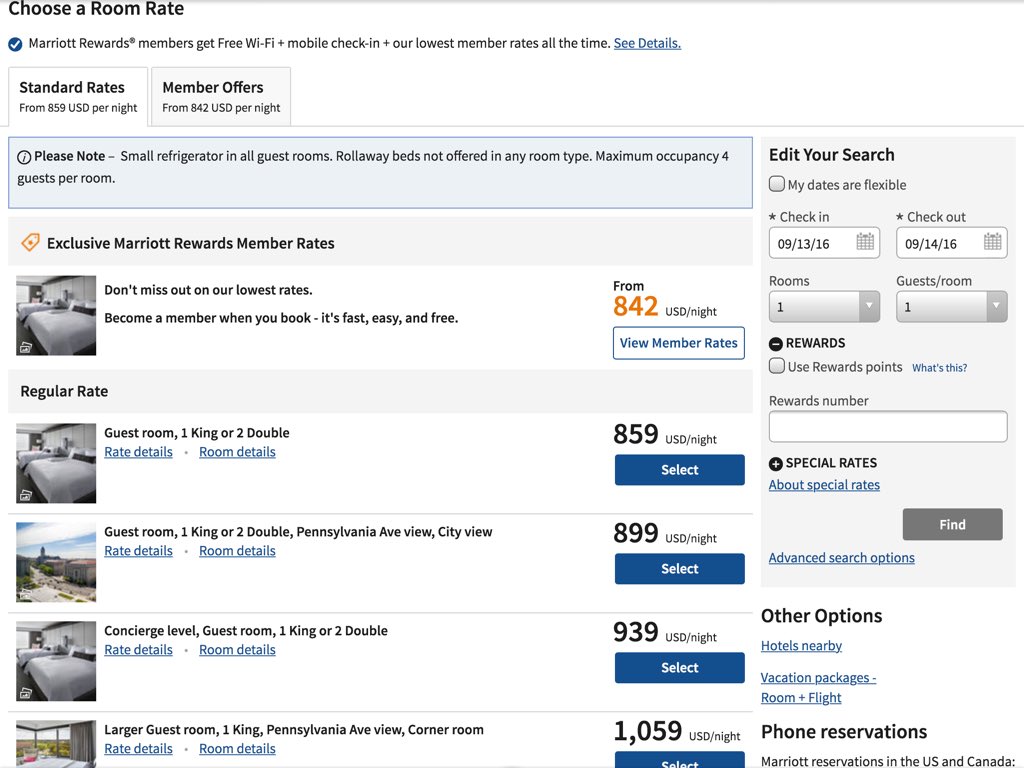
Task: Open gallery icon on 859 room photo
Action: [x=25, y=495]
